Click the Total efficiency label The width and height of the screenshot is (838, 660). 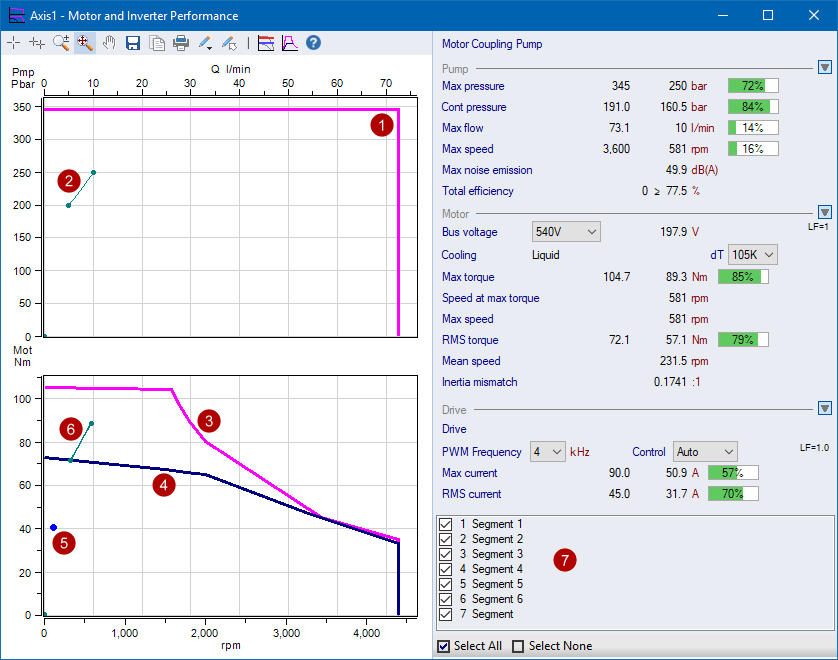(478, 190)
